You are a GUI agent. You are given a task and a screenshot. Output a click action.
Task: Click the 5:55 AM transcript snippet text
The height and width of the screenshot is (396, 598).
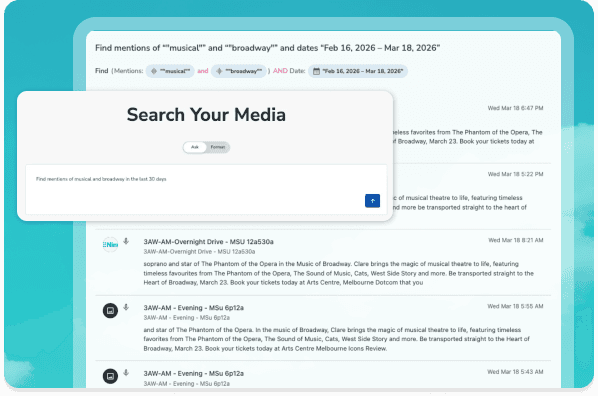[x=336, y=339]
